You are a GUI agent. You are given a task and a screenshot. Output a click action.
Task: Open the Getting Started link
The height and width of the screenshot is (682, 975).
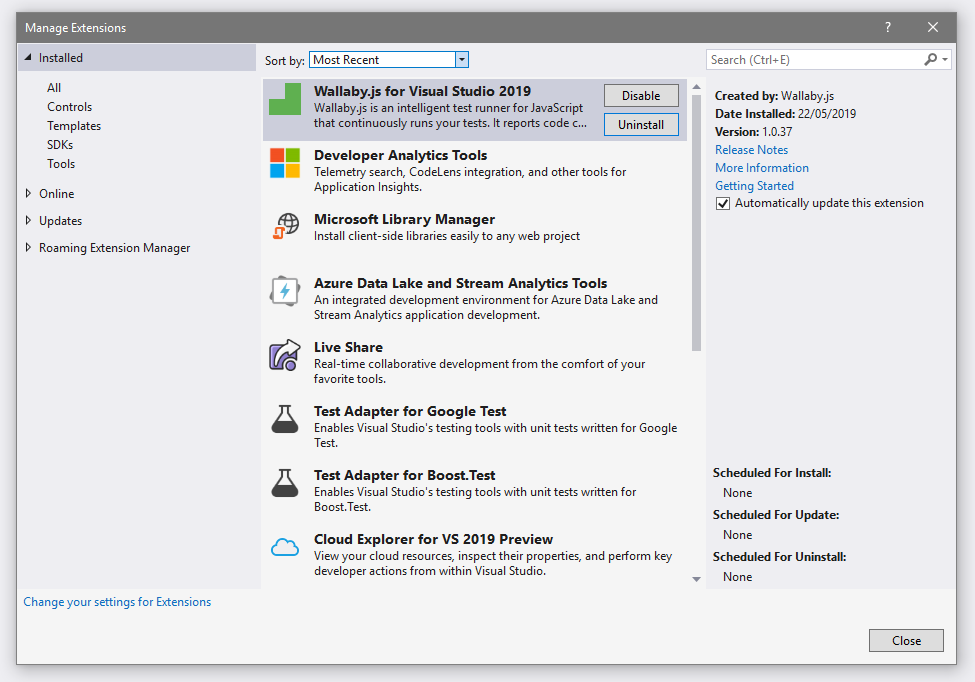coord(754,186)
